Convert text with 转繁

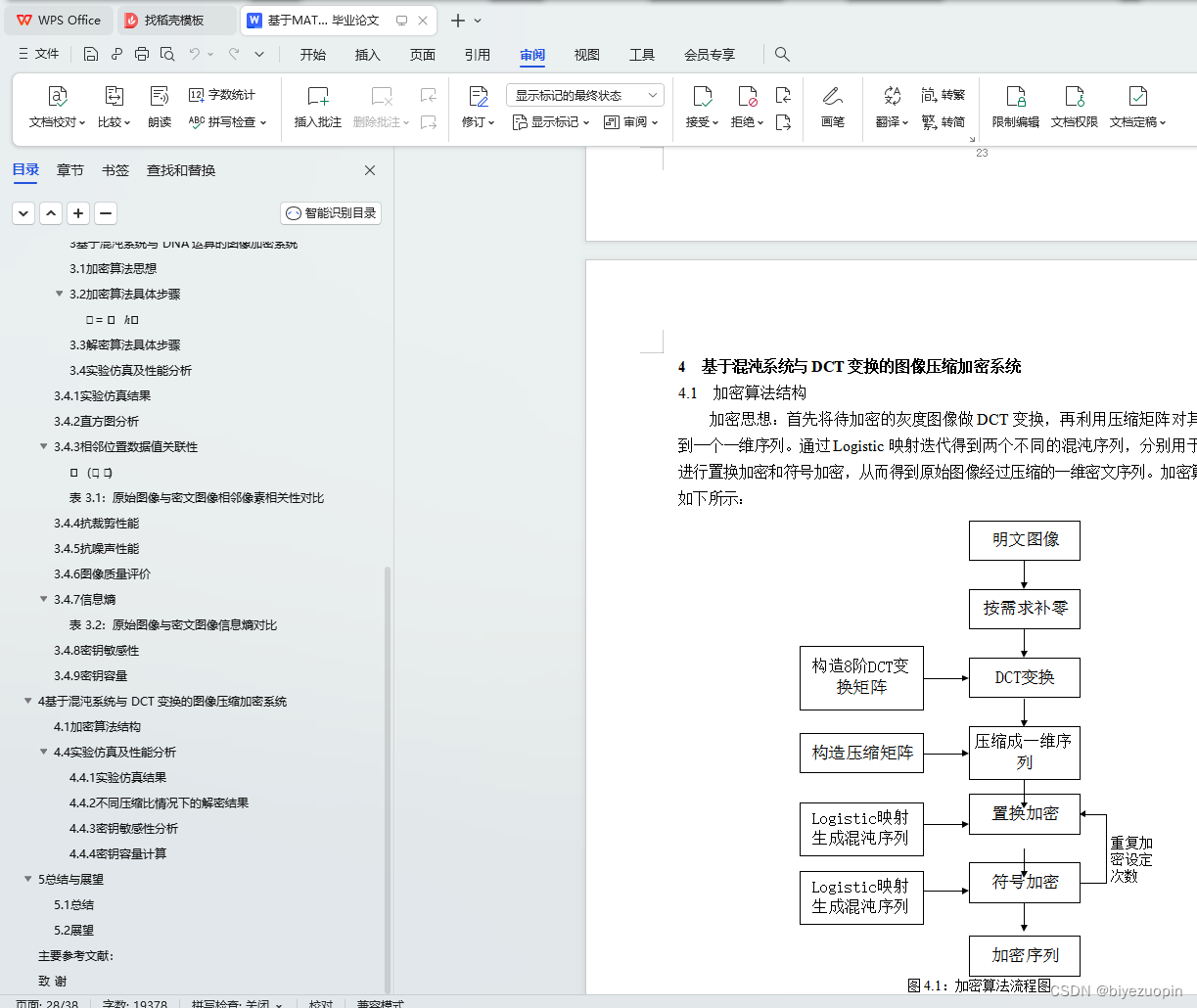click(x=944, y=95)
